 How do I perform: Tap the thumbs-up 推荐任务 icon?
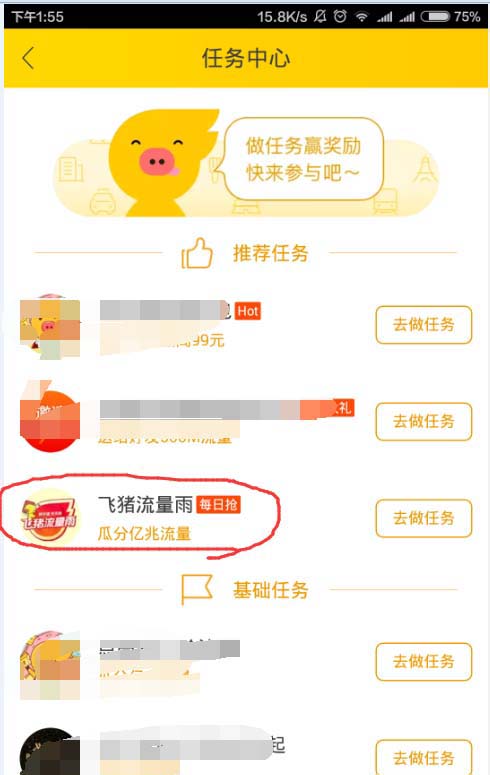[x=197, y=253]
